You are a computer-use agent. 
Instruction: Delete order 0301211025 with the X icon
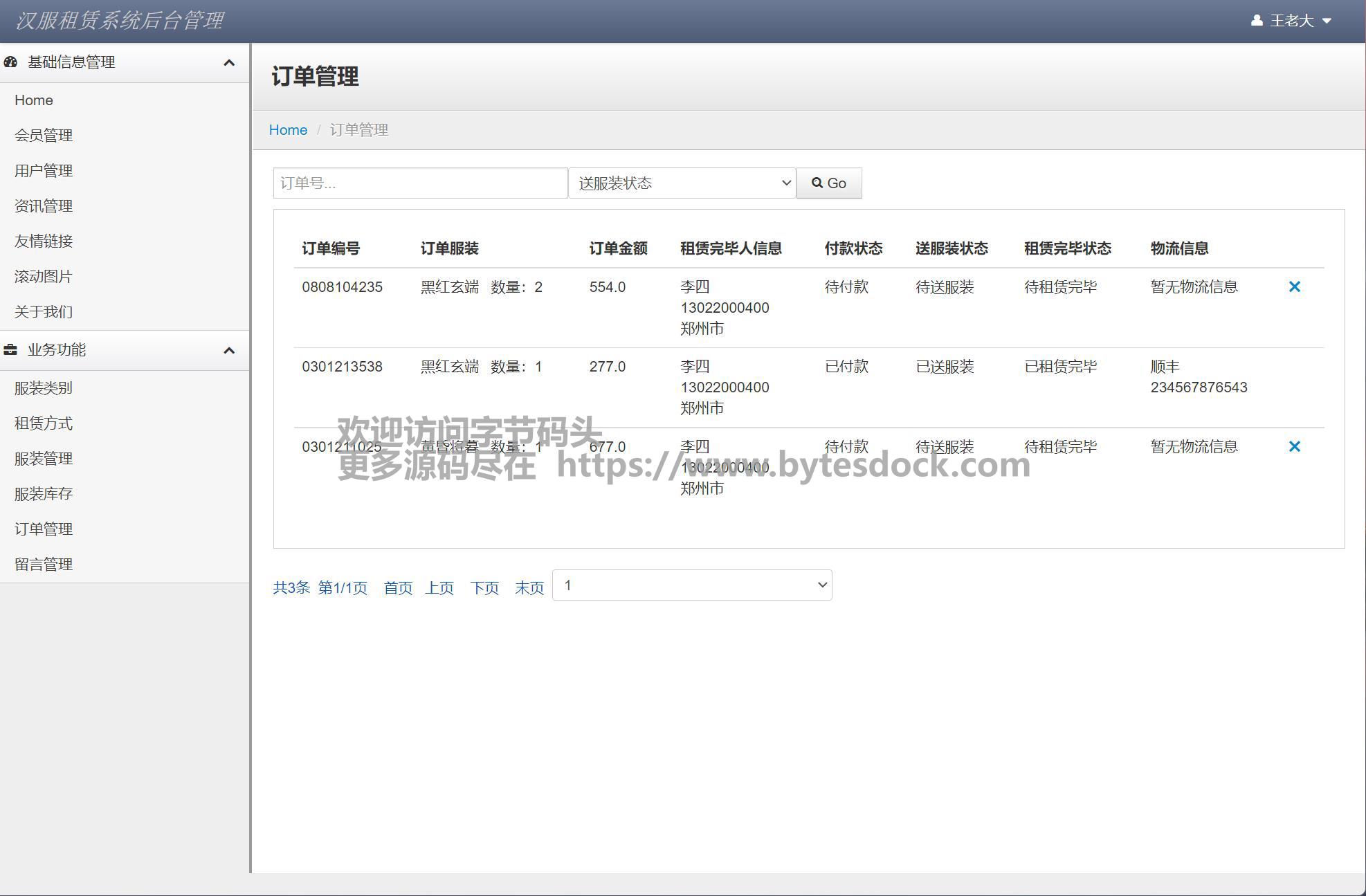click(x=1294, y=446)
